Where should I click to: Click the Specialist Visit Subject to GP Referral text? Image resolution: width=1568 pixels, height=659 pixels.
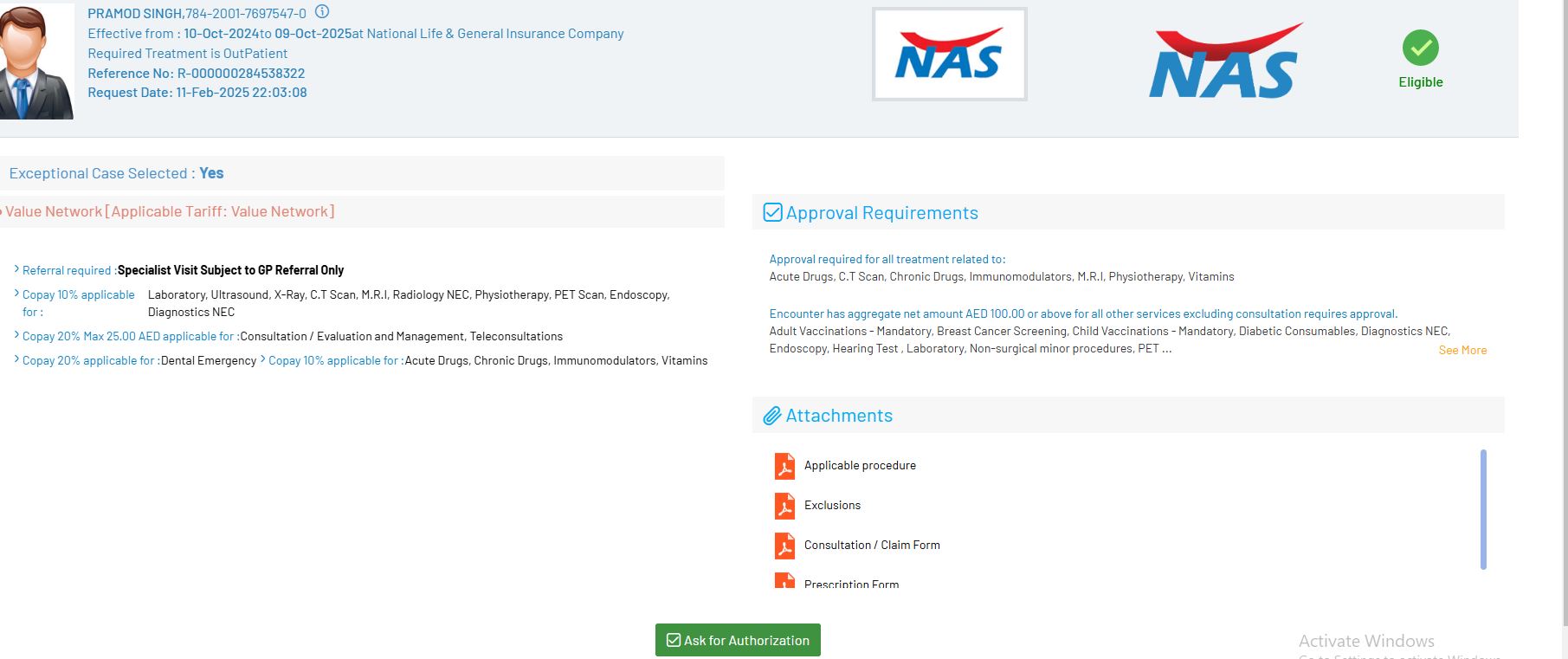[230, 270]
